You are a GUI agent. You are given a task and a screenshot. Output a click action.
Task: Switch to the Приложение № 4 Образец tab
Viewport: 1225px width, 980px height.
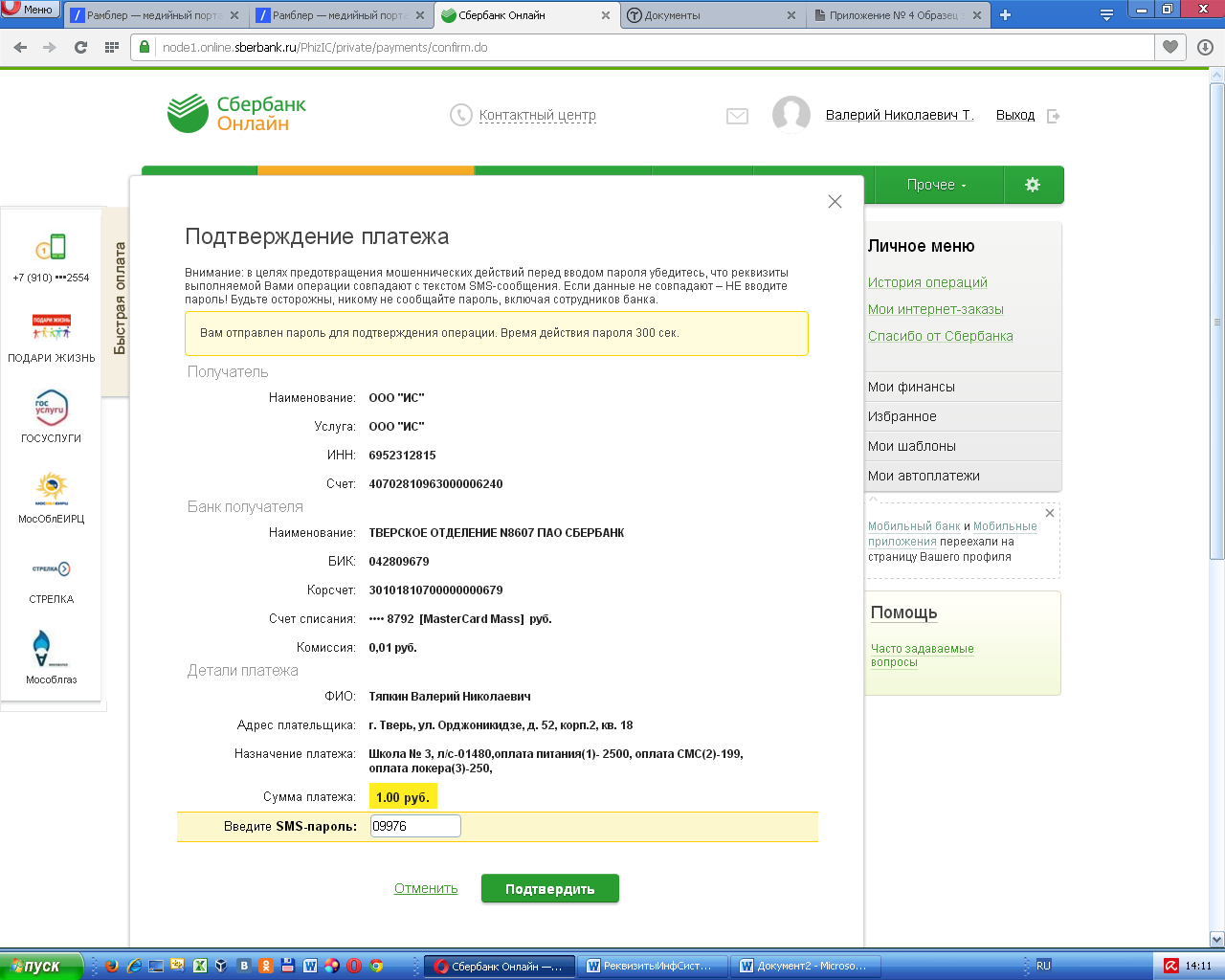[x=898, y=15]
